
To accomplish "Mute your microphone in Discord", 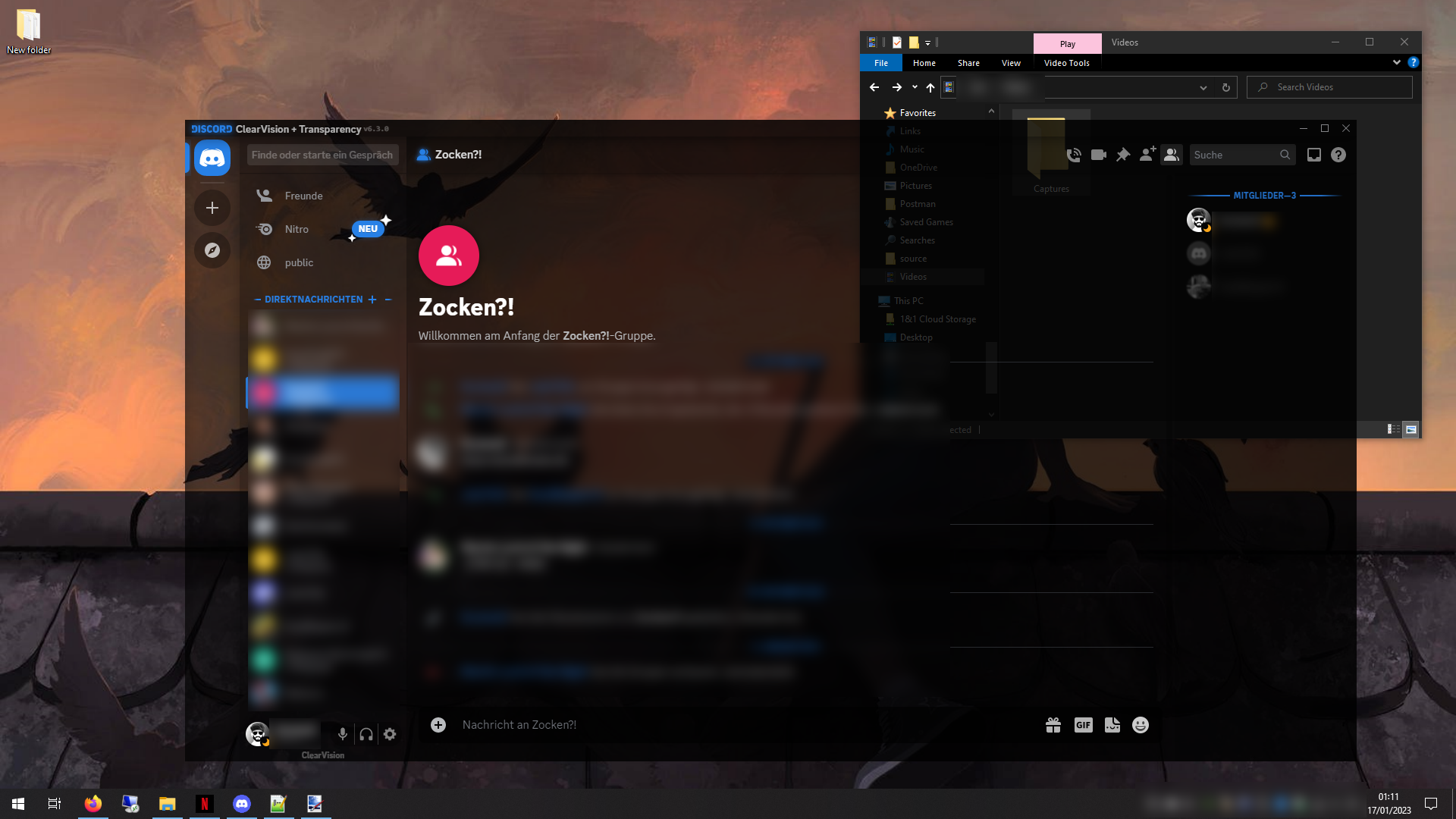I will 342,734.
